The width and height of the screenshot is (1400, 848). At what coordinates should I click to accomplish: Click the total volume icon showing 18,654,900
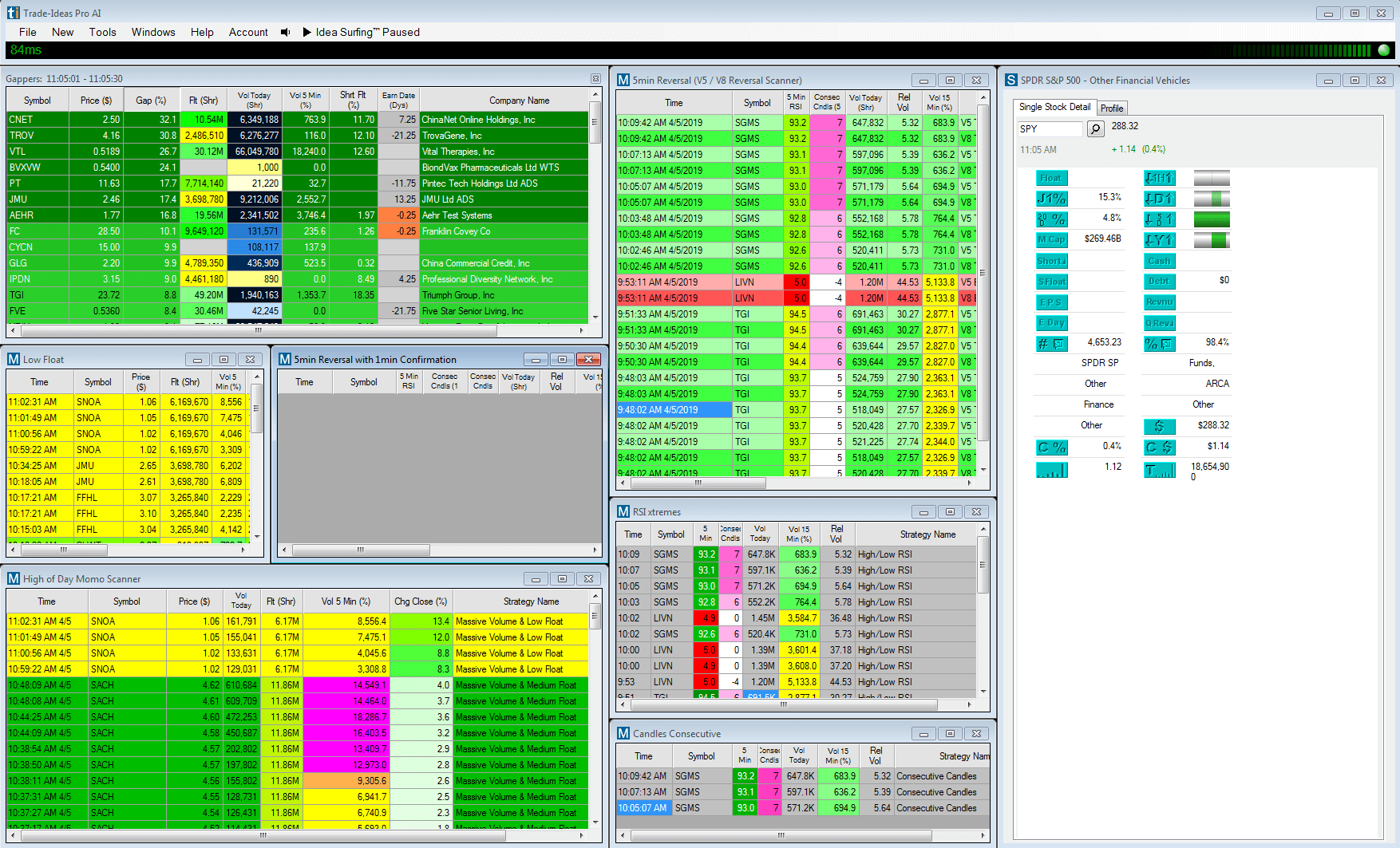[1159, 470]
